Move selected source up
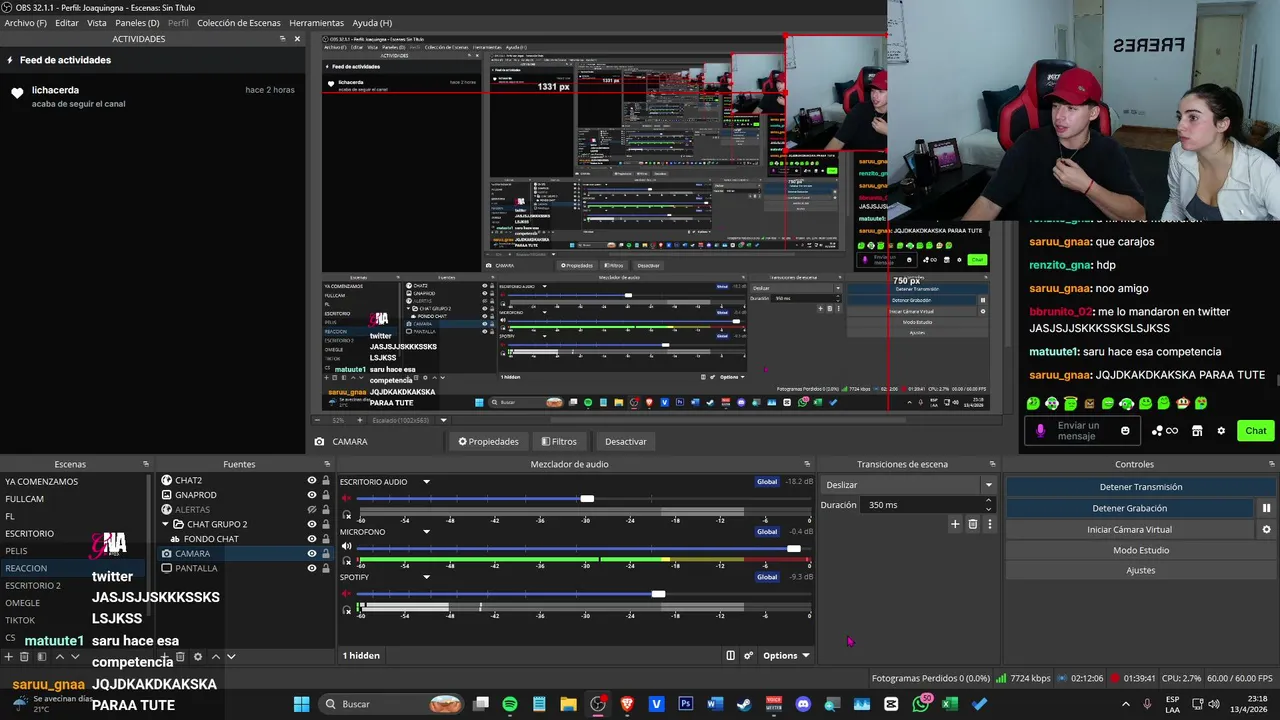This screenshot has height=720, width=1280. [x=215, y=657]
